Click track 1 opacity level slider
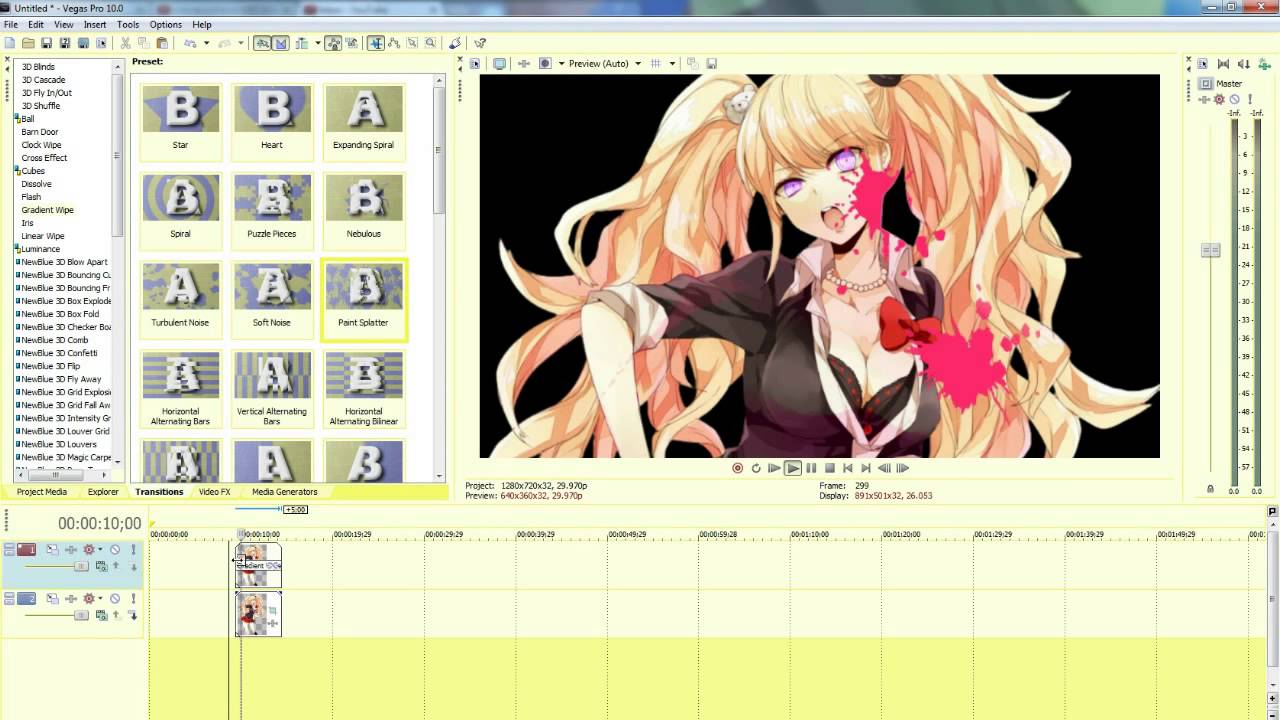This screenshot has height=720, width=1280. tap(81, 566)
